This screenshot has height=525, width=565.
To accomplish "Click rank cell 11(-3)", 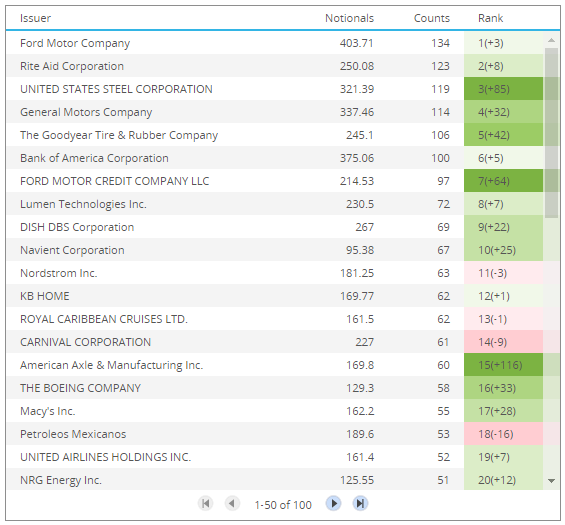I will (x=503, y=273).
